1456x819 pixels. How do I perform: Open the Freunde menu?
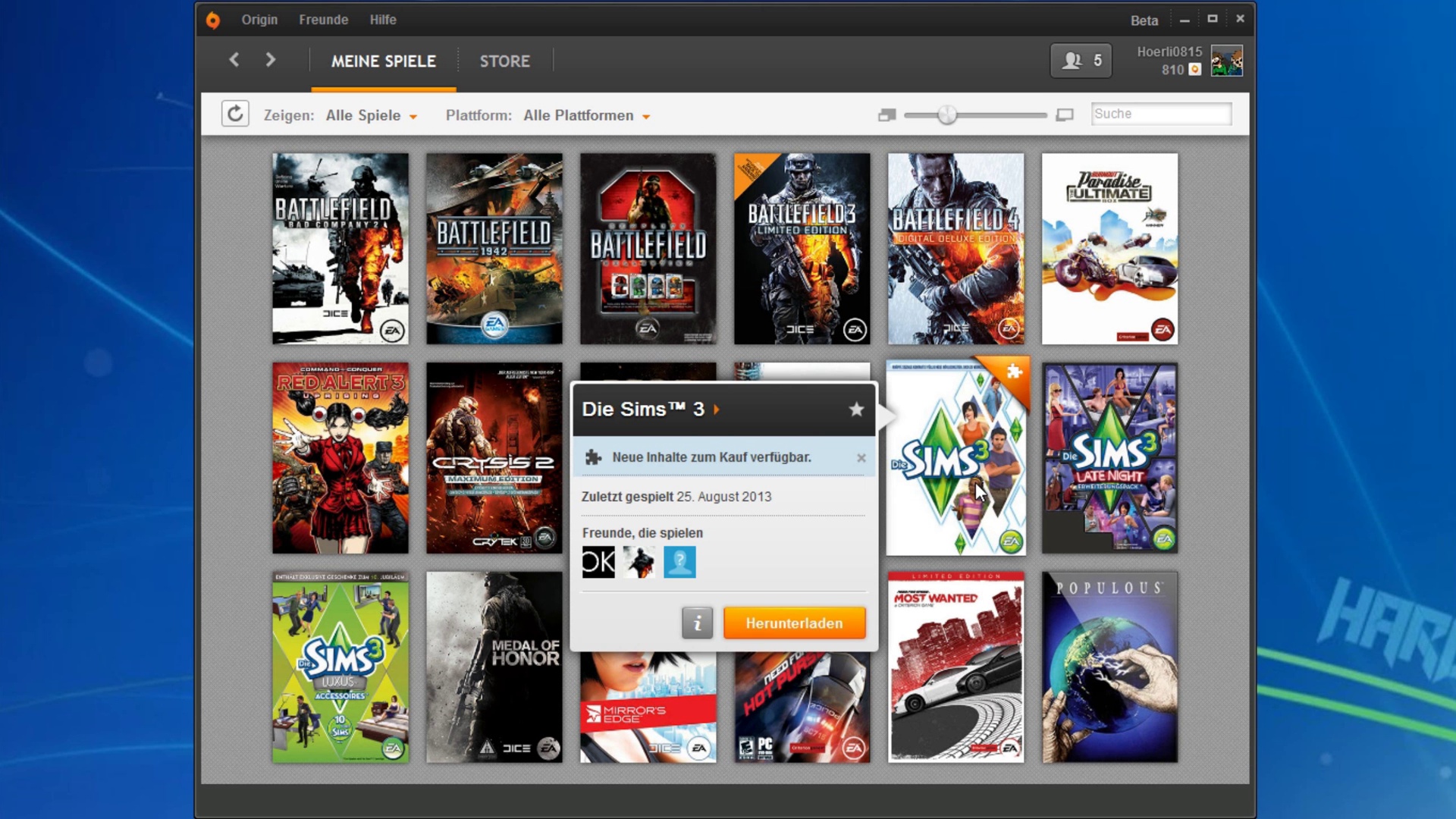323,20
